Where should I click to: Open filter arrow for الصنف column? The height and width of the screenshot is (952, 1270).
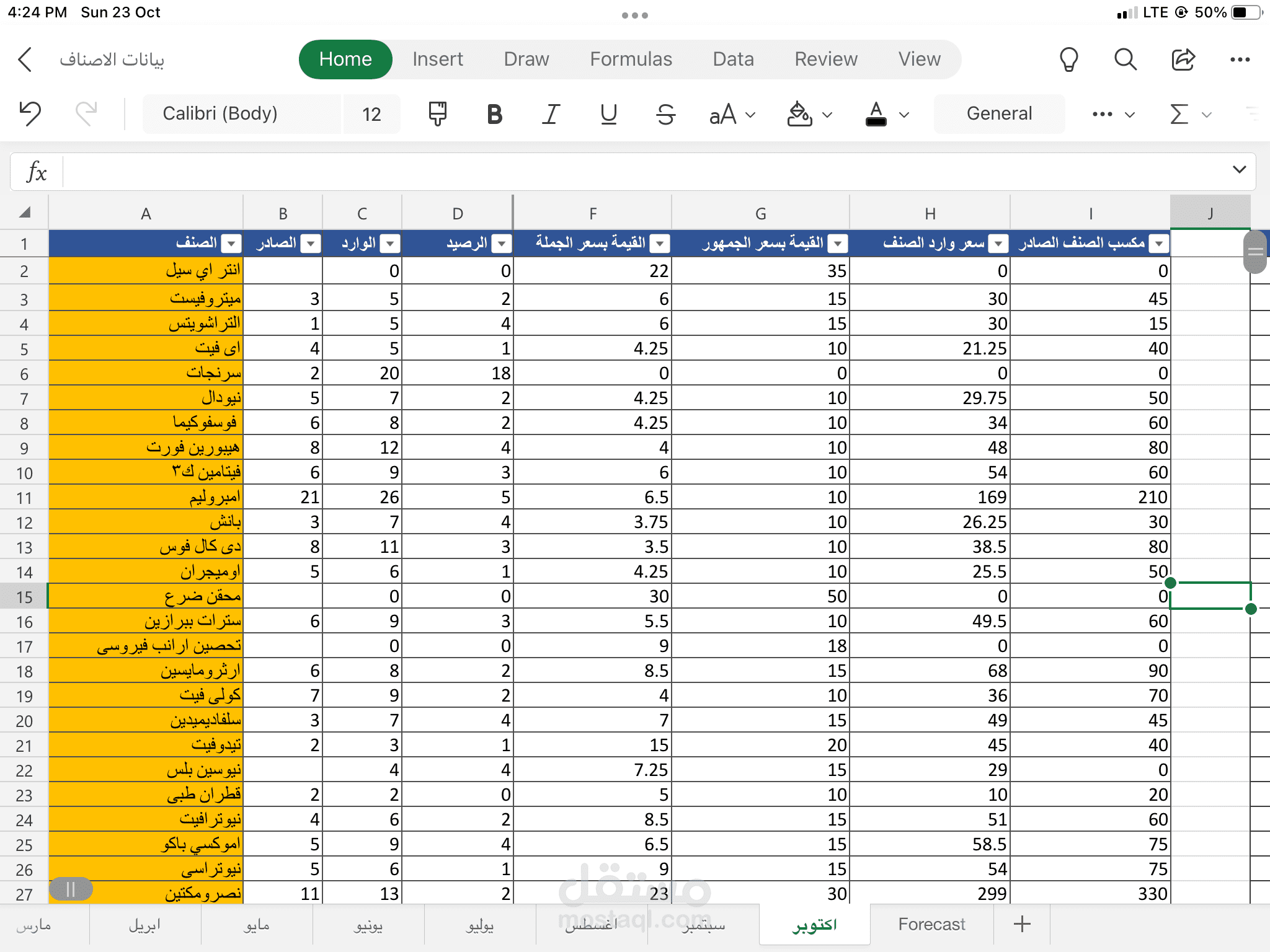[x=231, y=244]
